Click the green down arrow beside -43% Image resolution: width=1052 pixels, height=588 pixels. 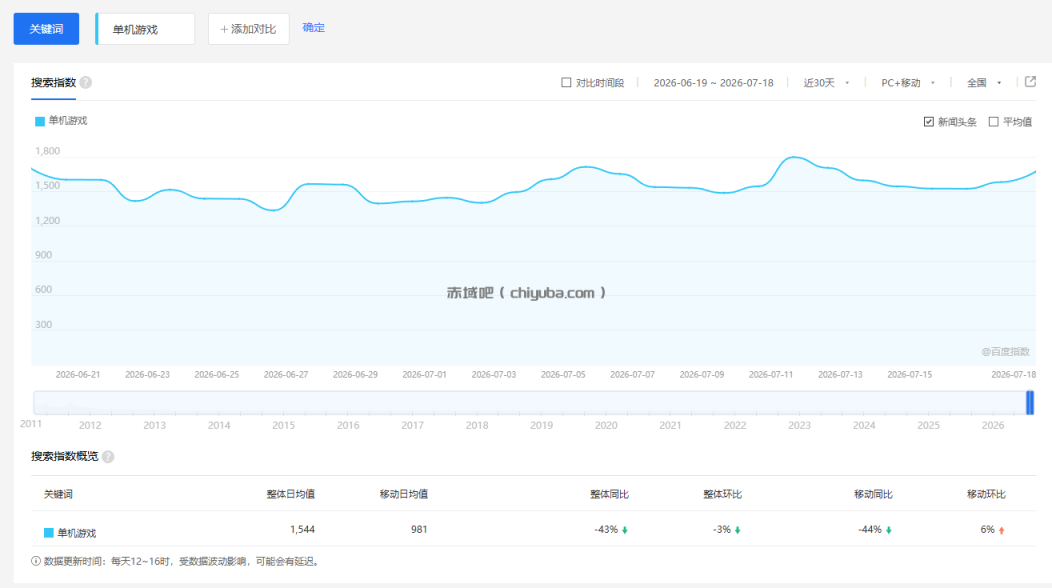tap(625, 530)
